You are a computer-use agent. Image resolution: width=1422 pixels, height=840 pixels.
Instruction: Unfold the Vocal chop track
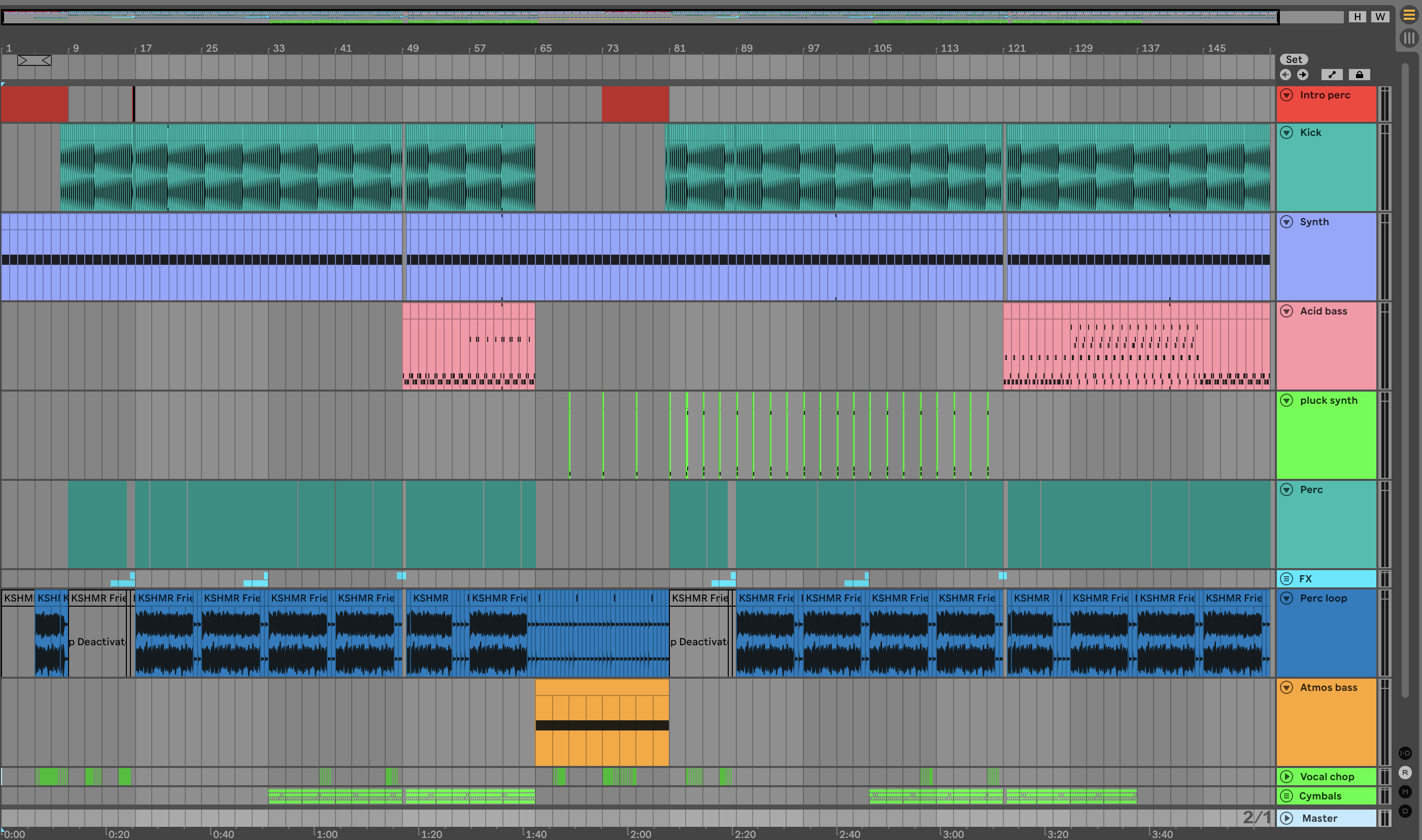click(x=1286, y=777)
